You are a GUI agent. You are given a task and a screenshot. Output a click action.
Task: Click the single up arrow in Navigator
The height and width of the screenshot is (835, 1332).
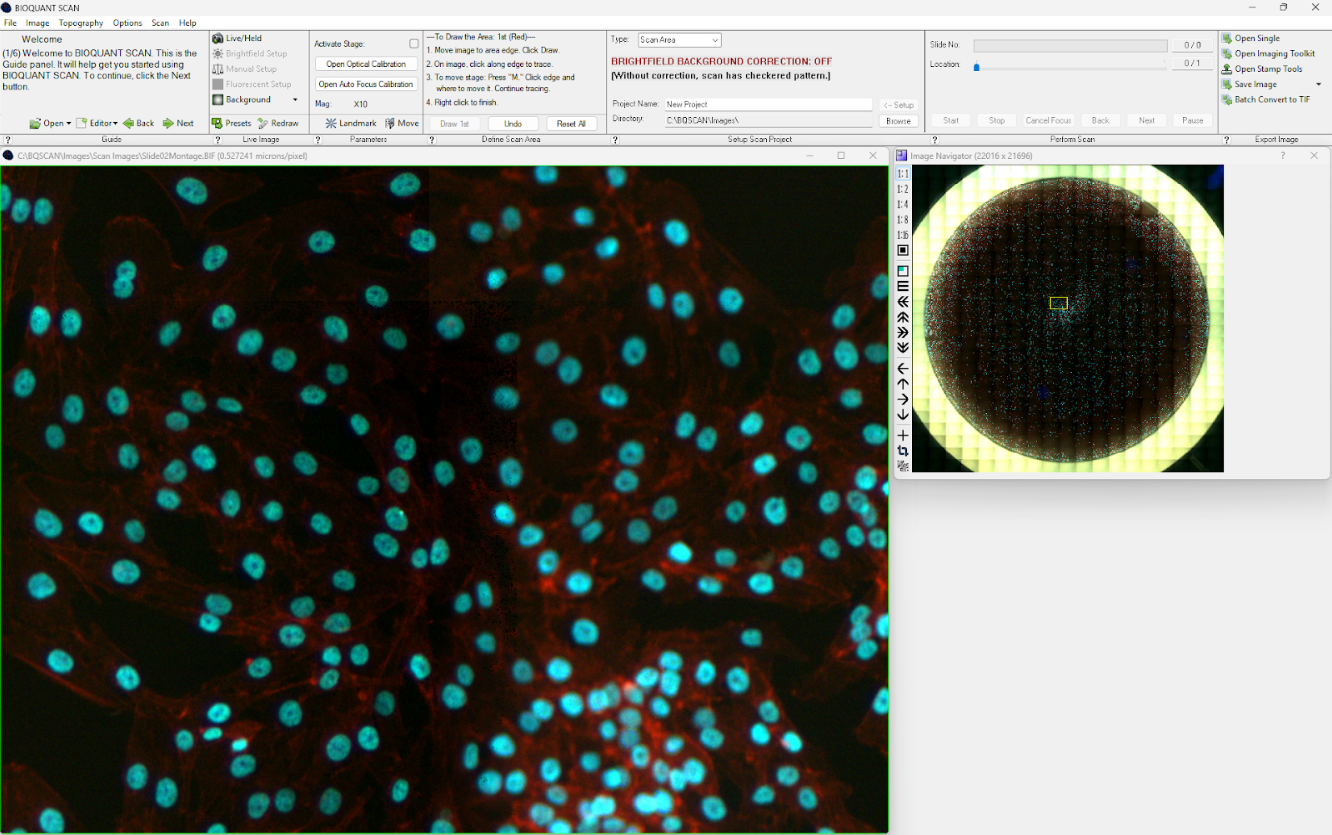[902, 384]
